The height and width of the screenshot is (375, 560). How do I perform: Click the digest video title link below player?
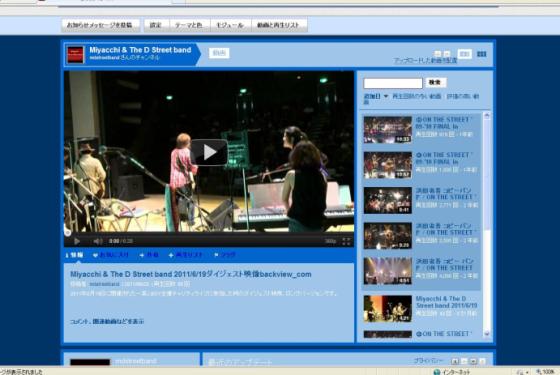(x=191, y=274)
